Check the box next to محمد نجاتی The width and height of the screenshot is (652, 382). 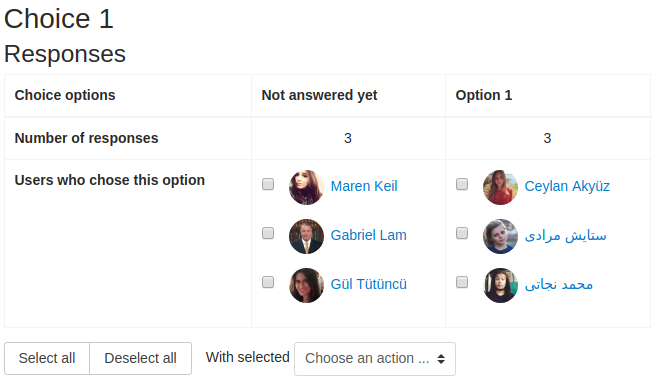(x=462, y=282)
